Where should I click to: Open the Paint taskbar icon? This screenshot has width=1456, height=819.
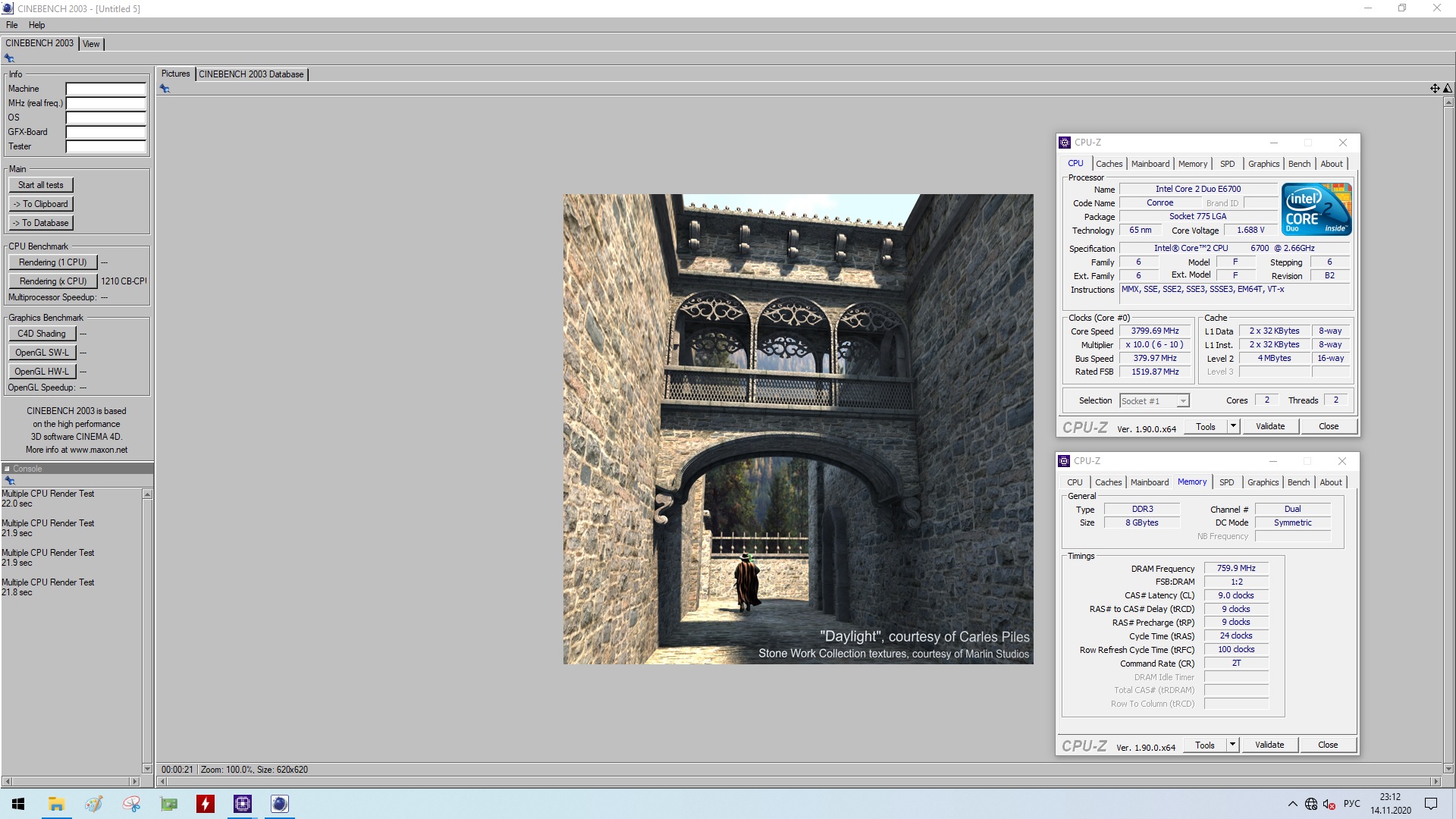(x=93, y=804)
